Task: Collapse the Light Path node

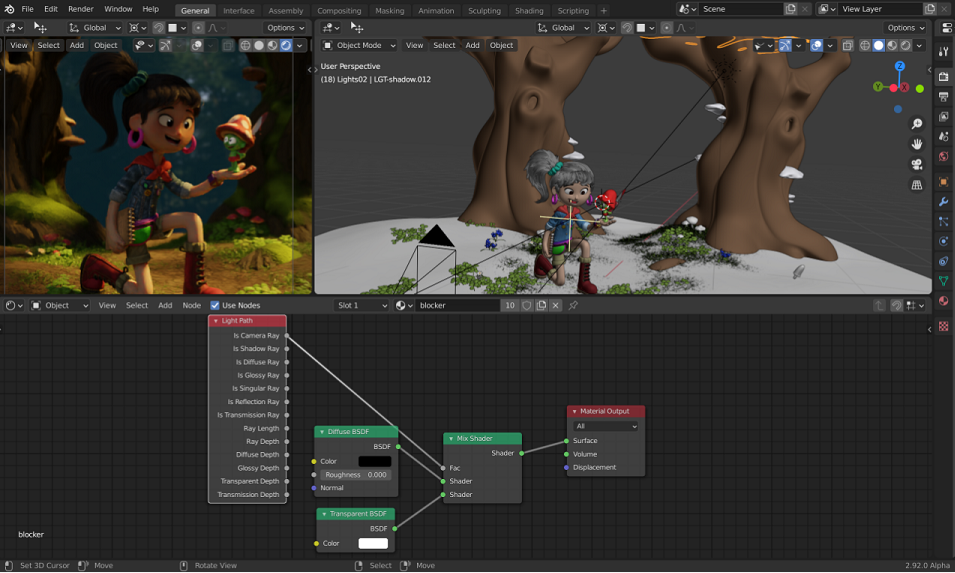Action: [216, 321]
